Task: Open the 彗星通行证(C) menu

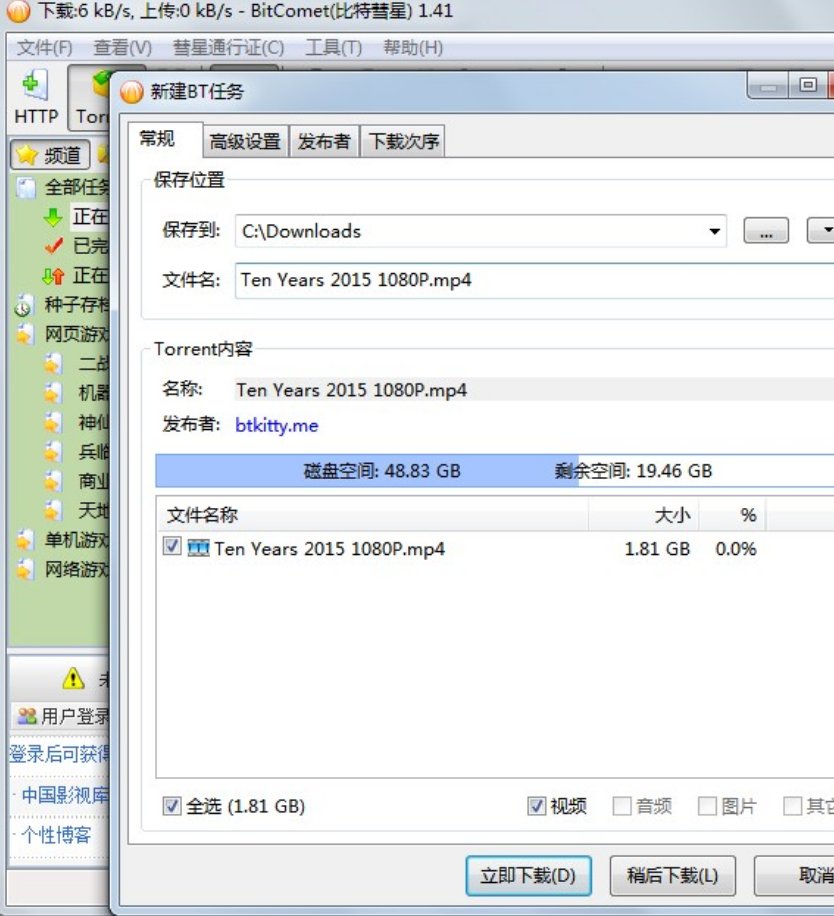Action: point(228,47)
